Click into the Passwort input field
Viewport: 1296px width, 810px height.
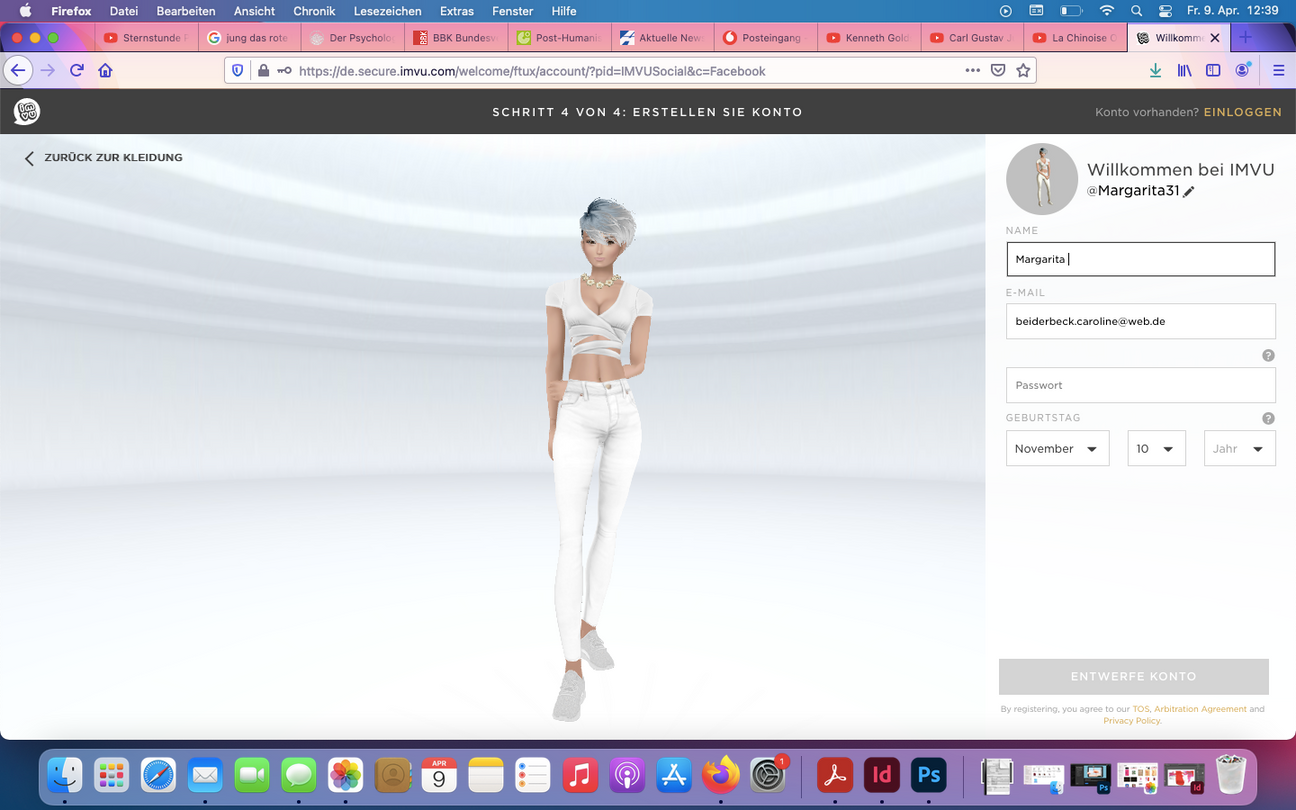point(1140,385)
